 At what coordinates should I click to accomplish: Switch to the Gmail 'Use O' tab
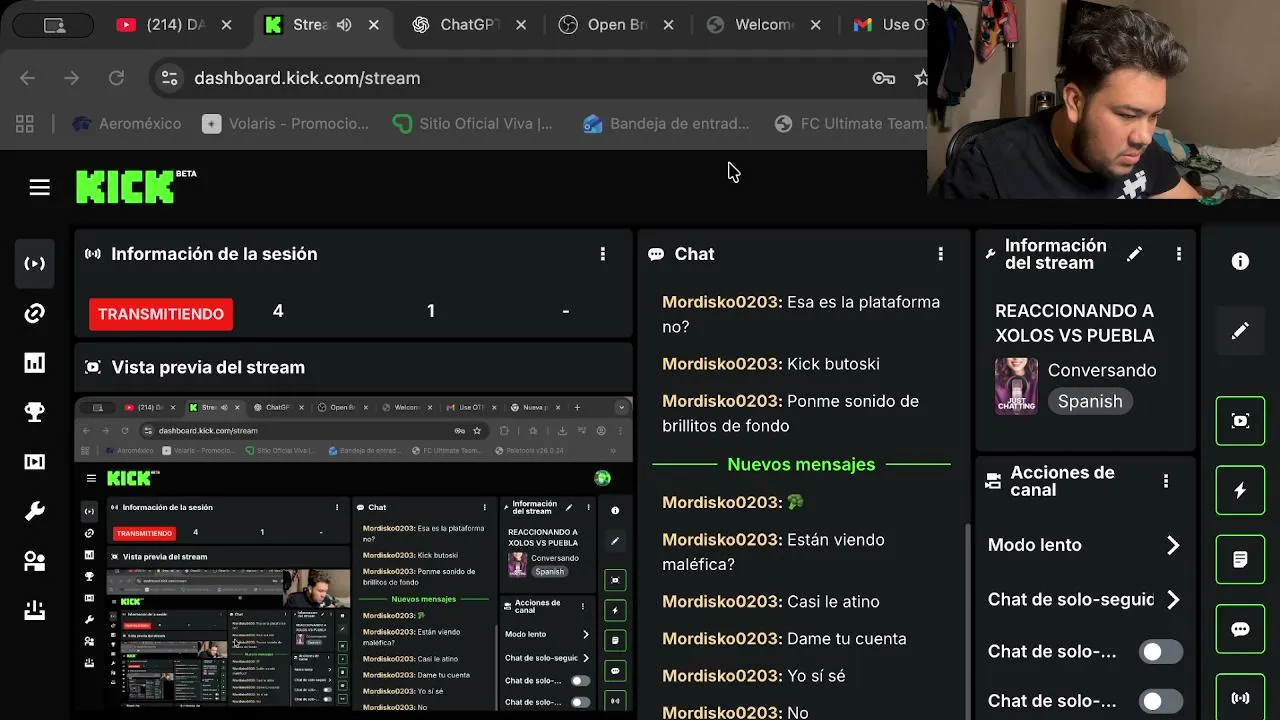pos(889,25)
